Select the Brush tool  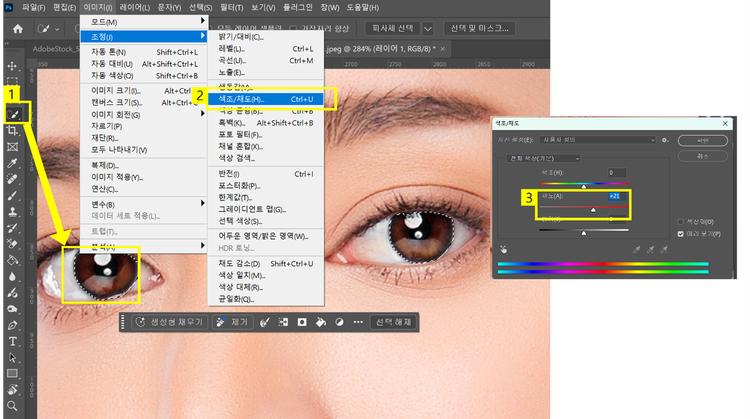(12, 196)
